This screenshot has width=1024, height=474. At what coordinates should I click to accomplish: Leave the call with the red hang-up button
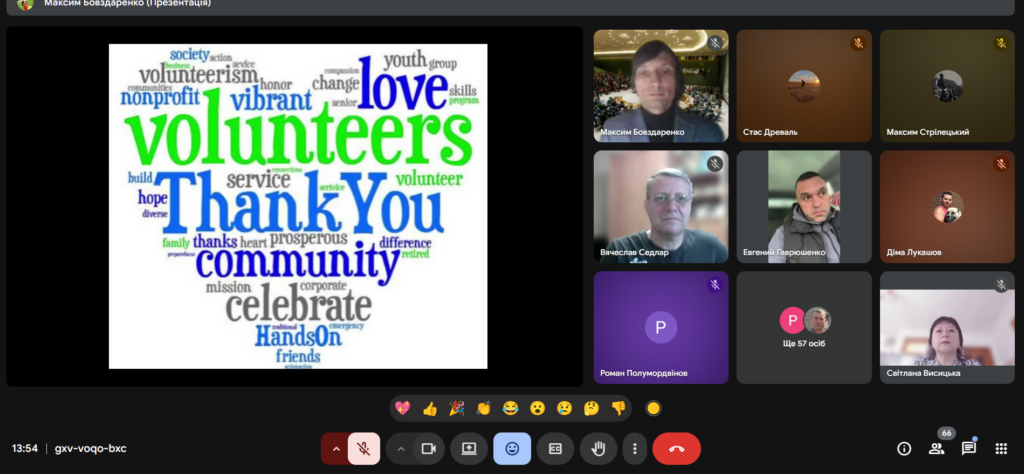pyautogui.click(x=676, y=449)
